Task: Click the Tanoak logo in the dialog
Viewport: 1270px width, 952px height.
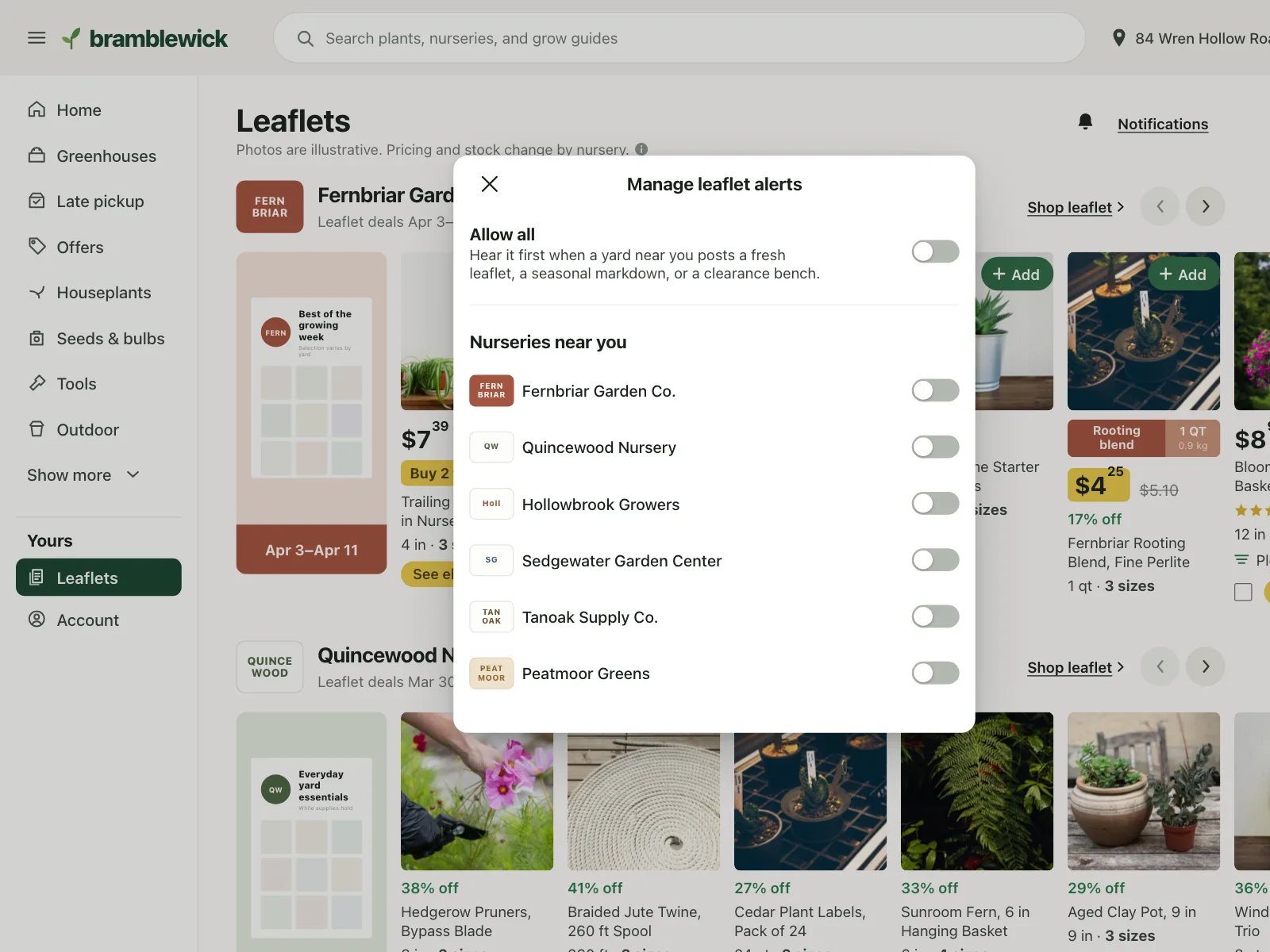Action: click(x=491, y=616)
